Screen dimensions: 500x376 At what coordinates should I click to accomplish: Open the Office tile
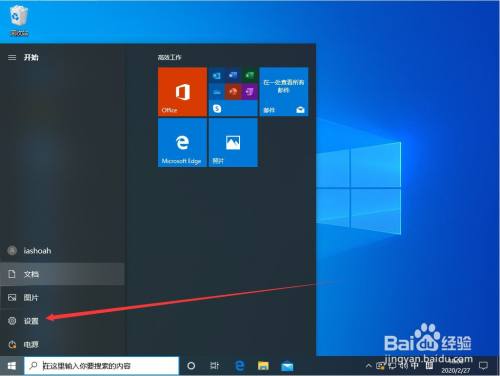[x=182, y=91]
